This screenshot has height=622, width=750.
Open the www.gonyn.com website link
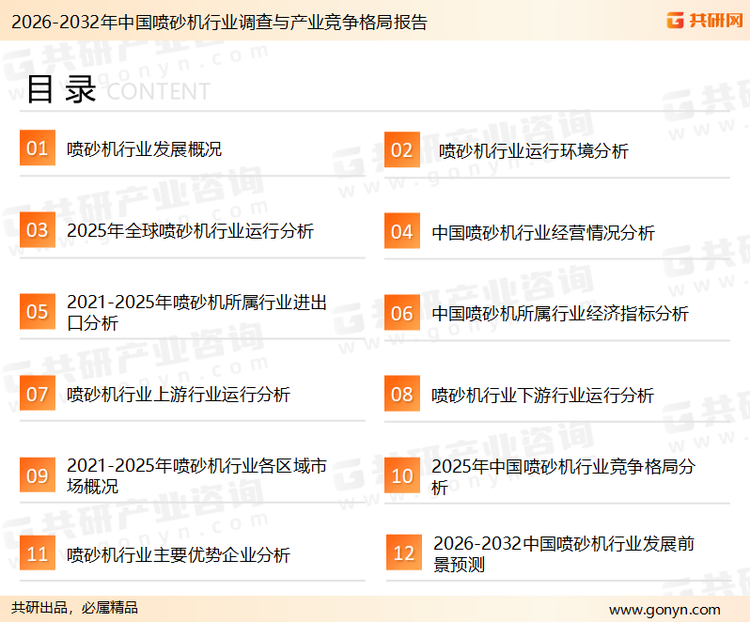click(664, 608)
